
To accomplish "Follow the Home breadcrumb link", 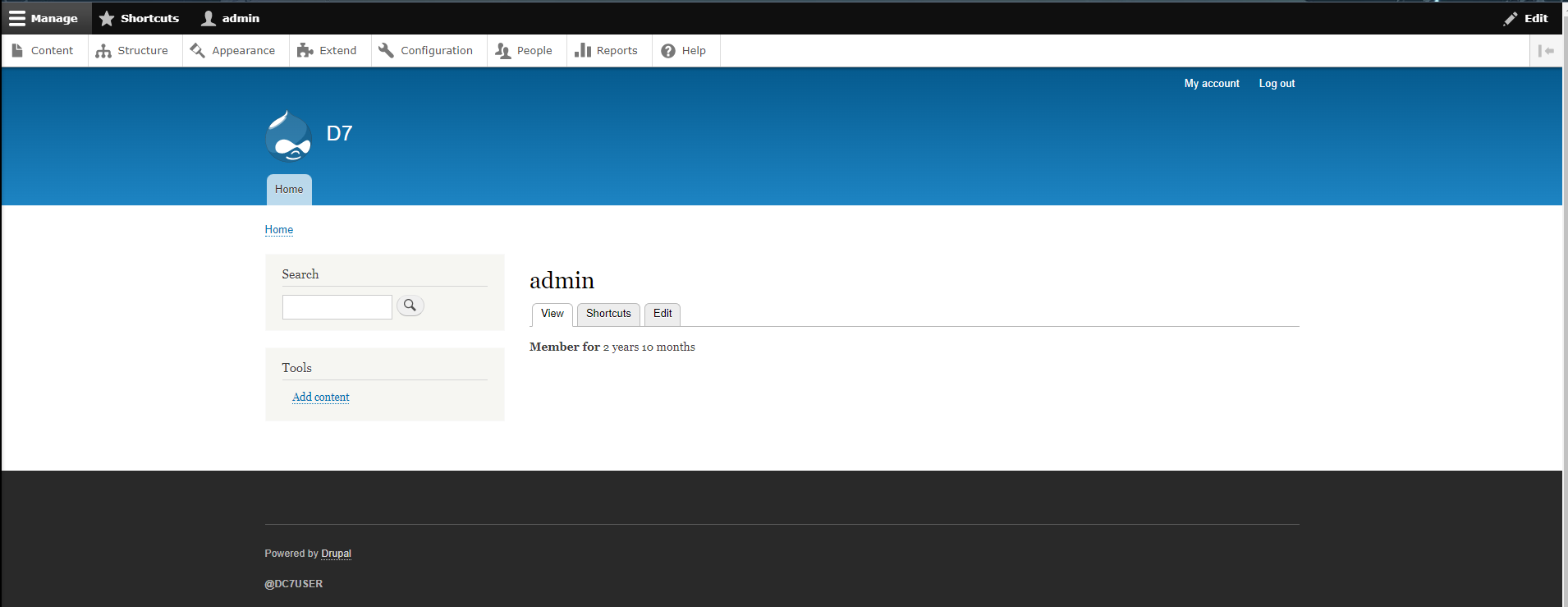I will click(x=279, y=230).
